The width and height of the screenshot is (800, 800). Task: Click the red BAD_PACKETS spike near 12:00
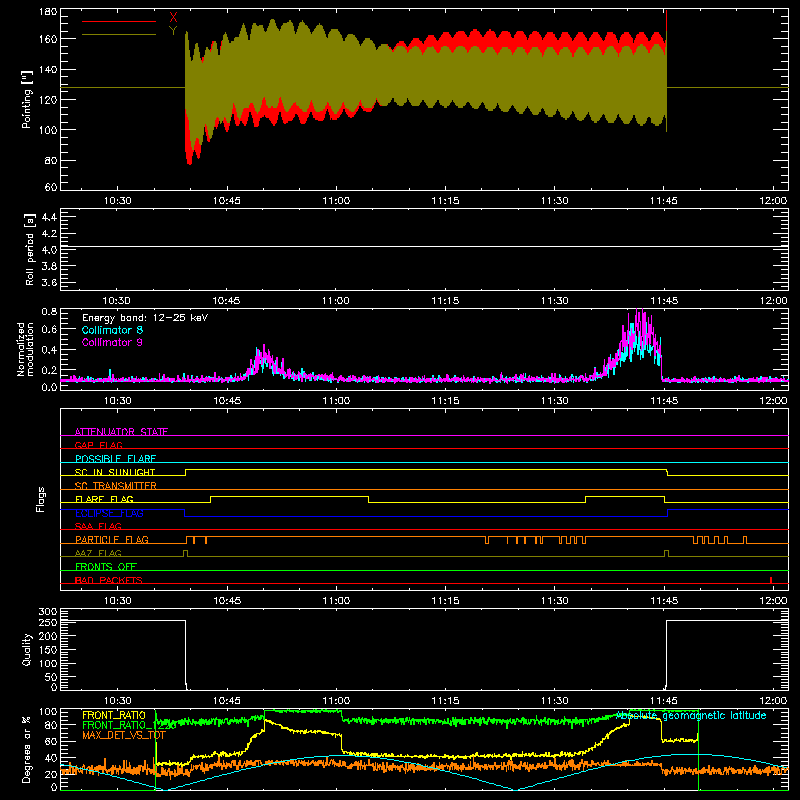tap(771, 580)
